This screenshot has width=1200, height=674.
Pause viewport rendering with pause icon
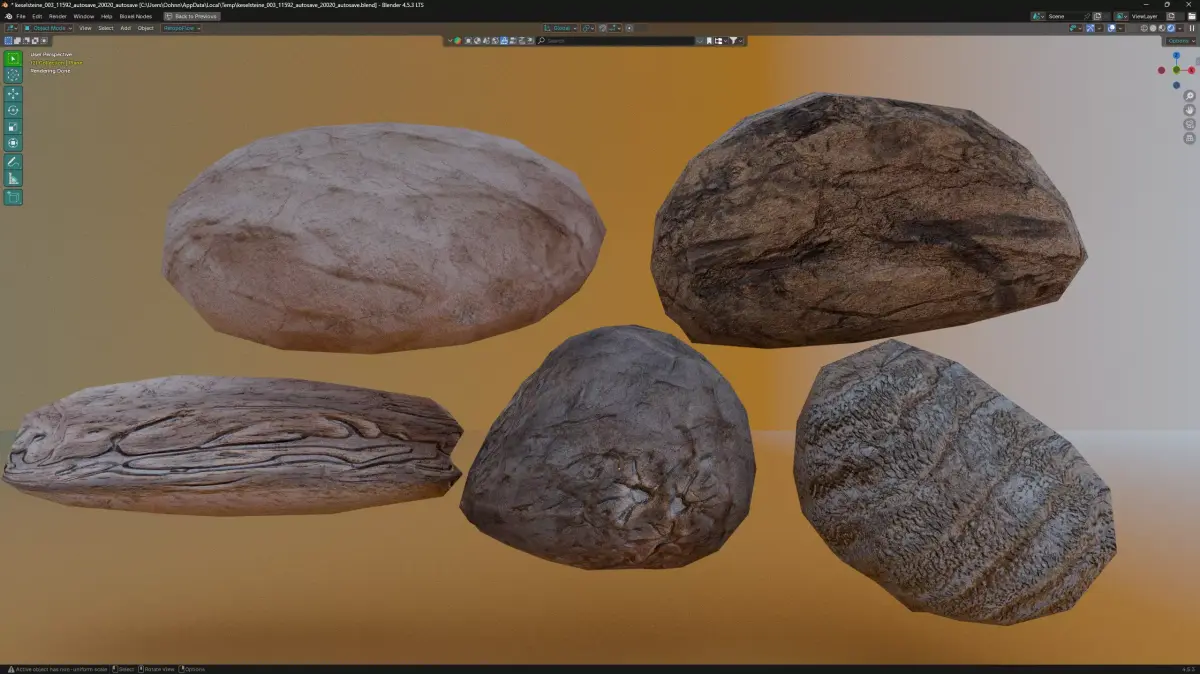coord(1191,28)
